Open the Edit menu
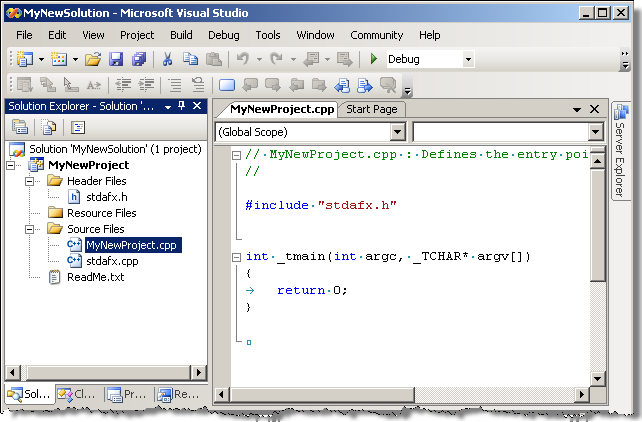642x422 pixels. [57, 35]
